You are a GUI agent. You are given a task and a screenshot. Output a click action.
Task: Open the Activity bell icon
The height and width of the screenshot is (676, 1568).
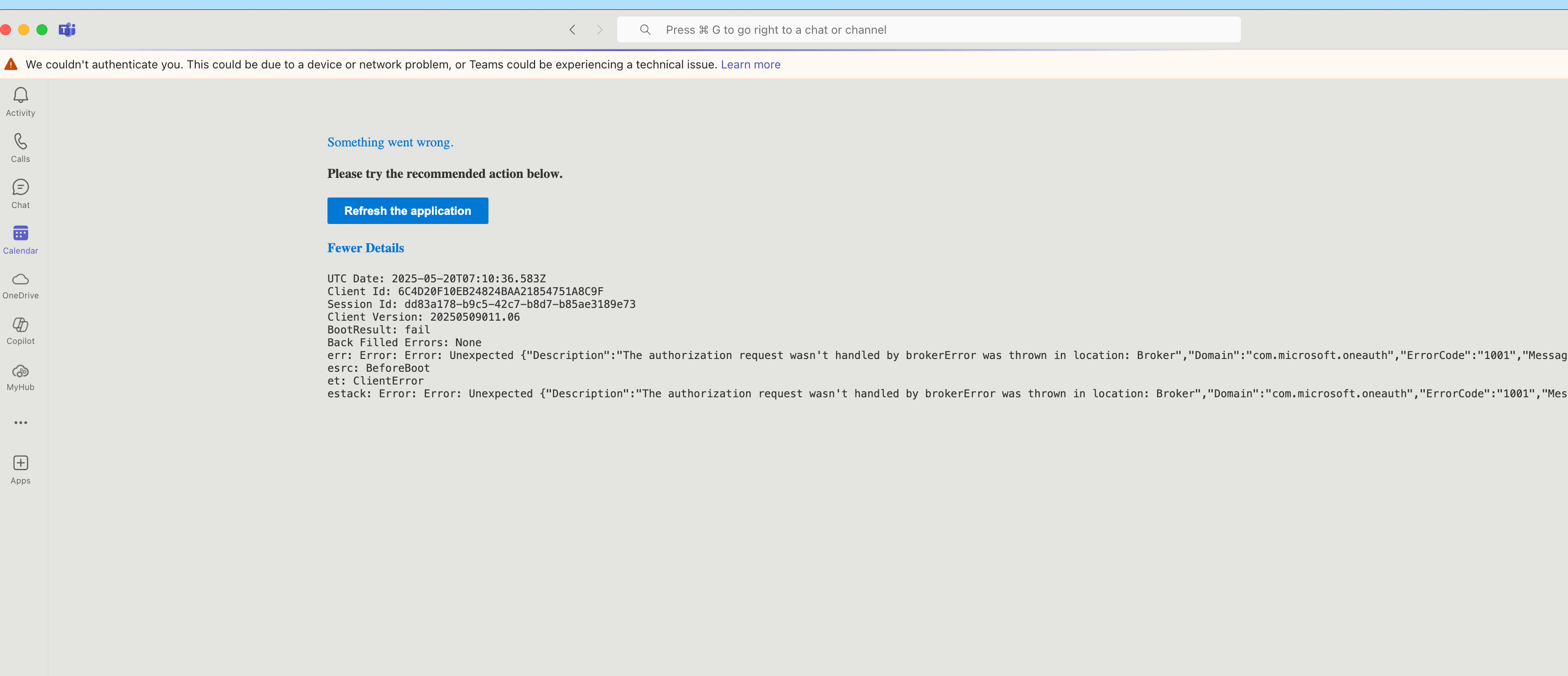(x=21, y=95)
